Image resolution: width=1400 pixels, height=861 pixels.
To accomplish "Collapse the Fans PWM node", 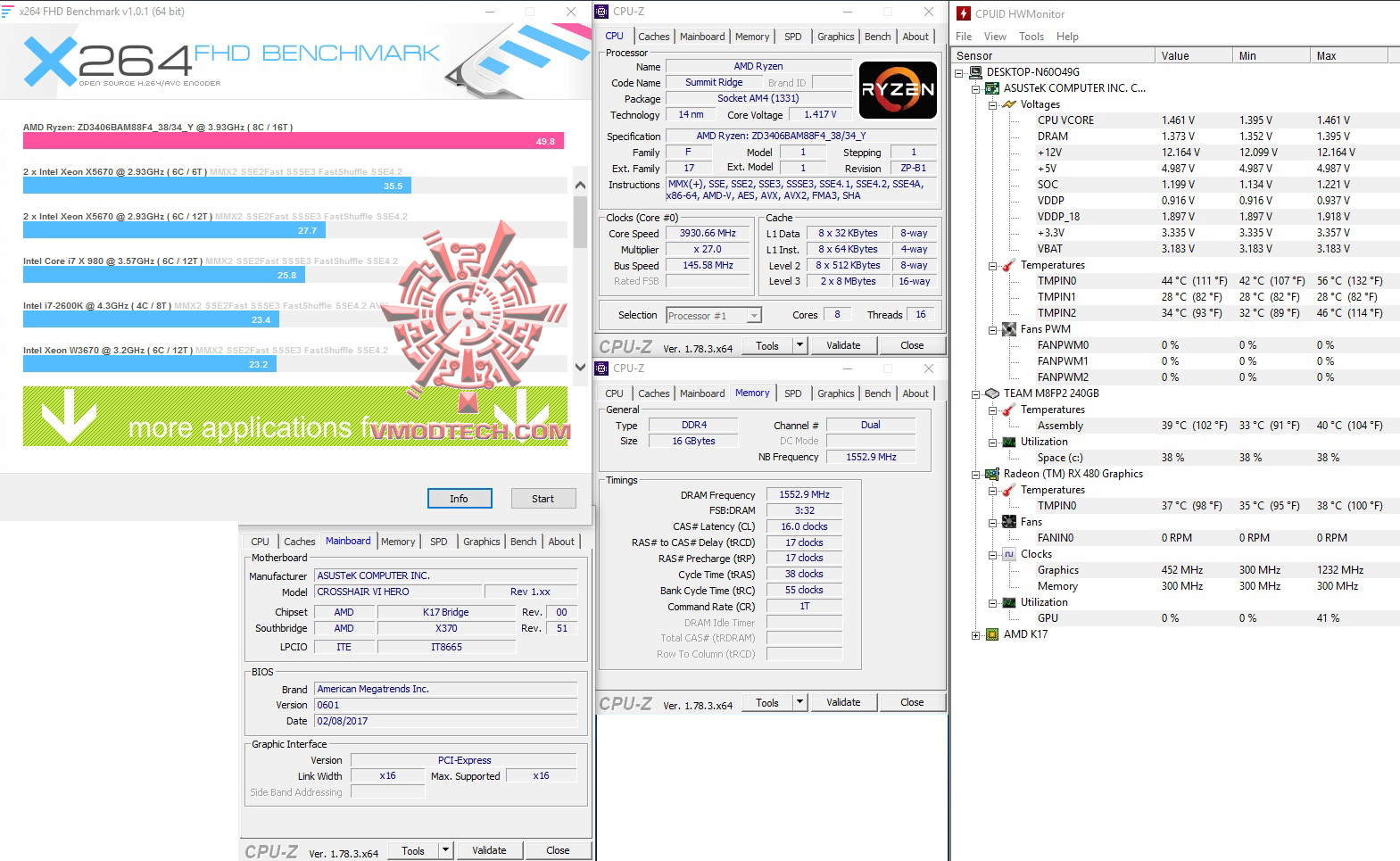I will click(993, 330).
